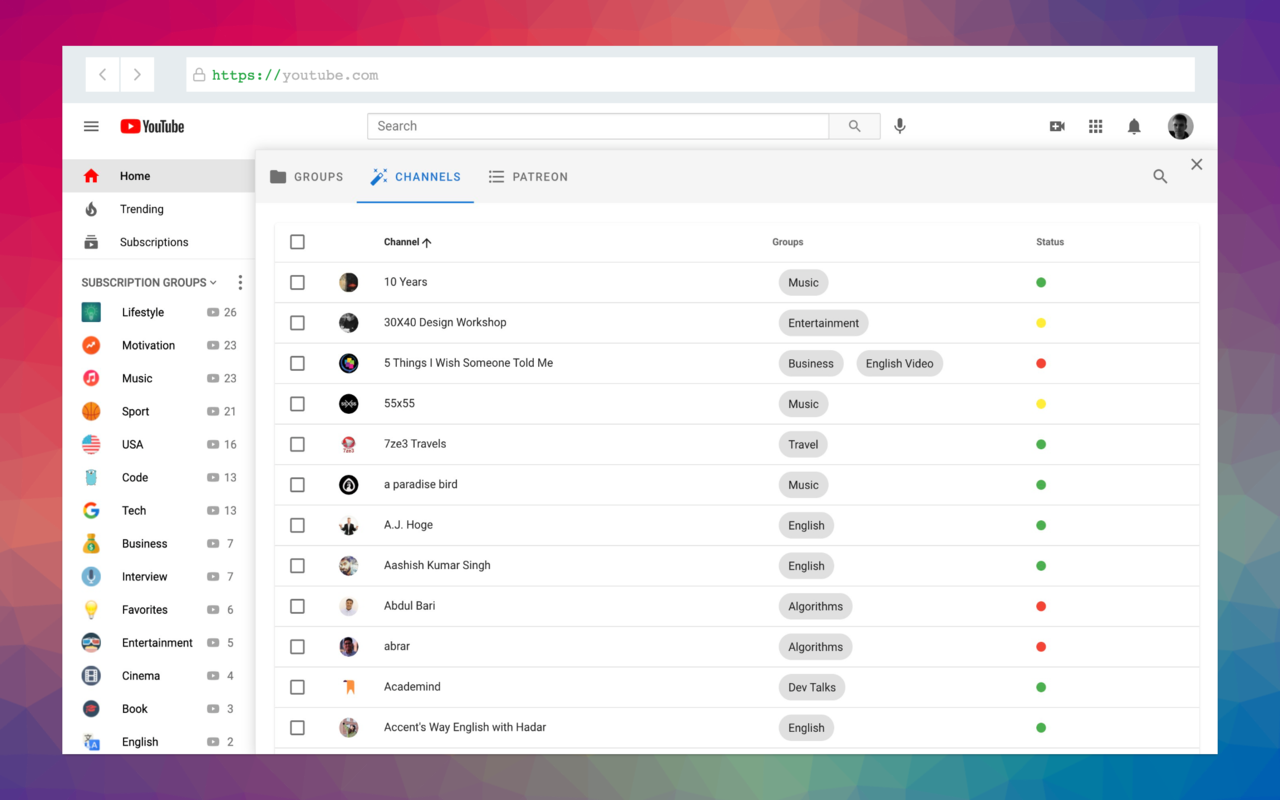Toggle the select-all channels checkbox
This screenshot has width=1280, height=800.
tap(297, 242)
